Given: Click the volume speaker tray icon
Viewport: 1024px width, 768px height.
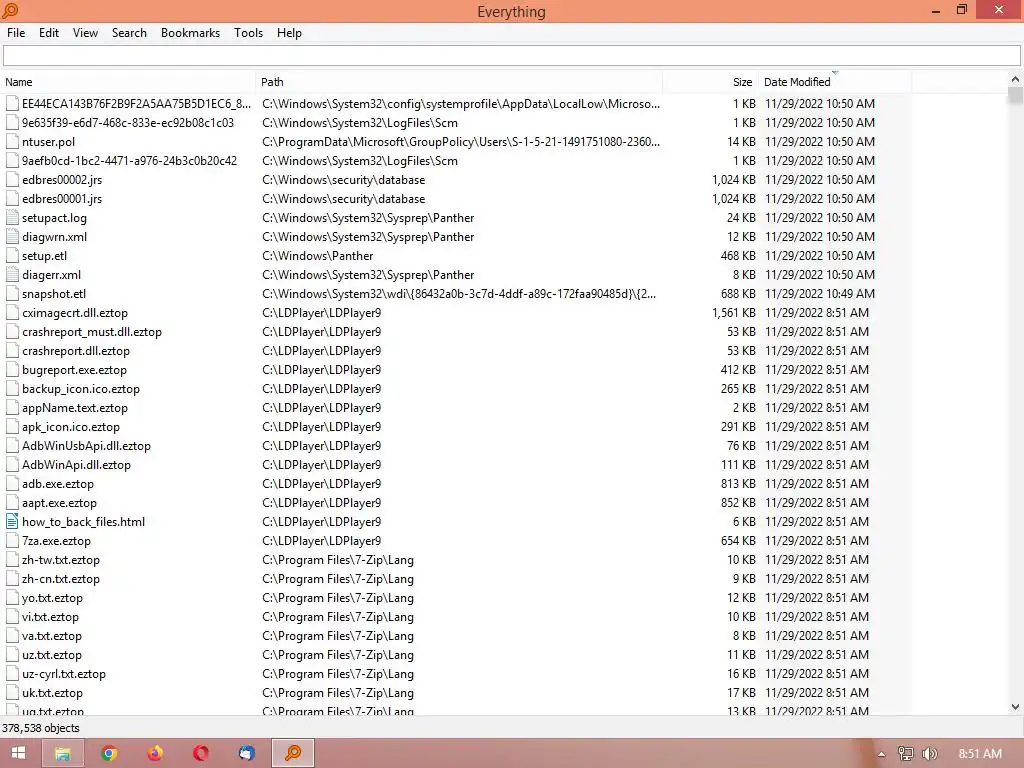Looking at the screenshot, I should pos(930,754).
